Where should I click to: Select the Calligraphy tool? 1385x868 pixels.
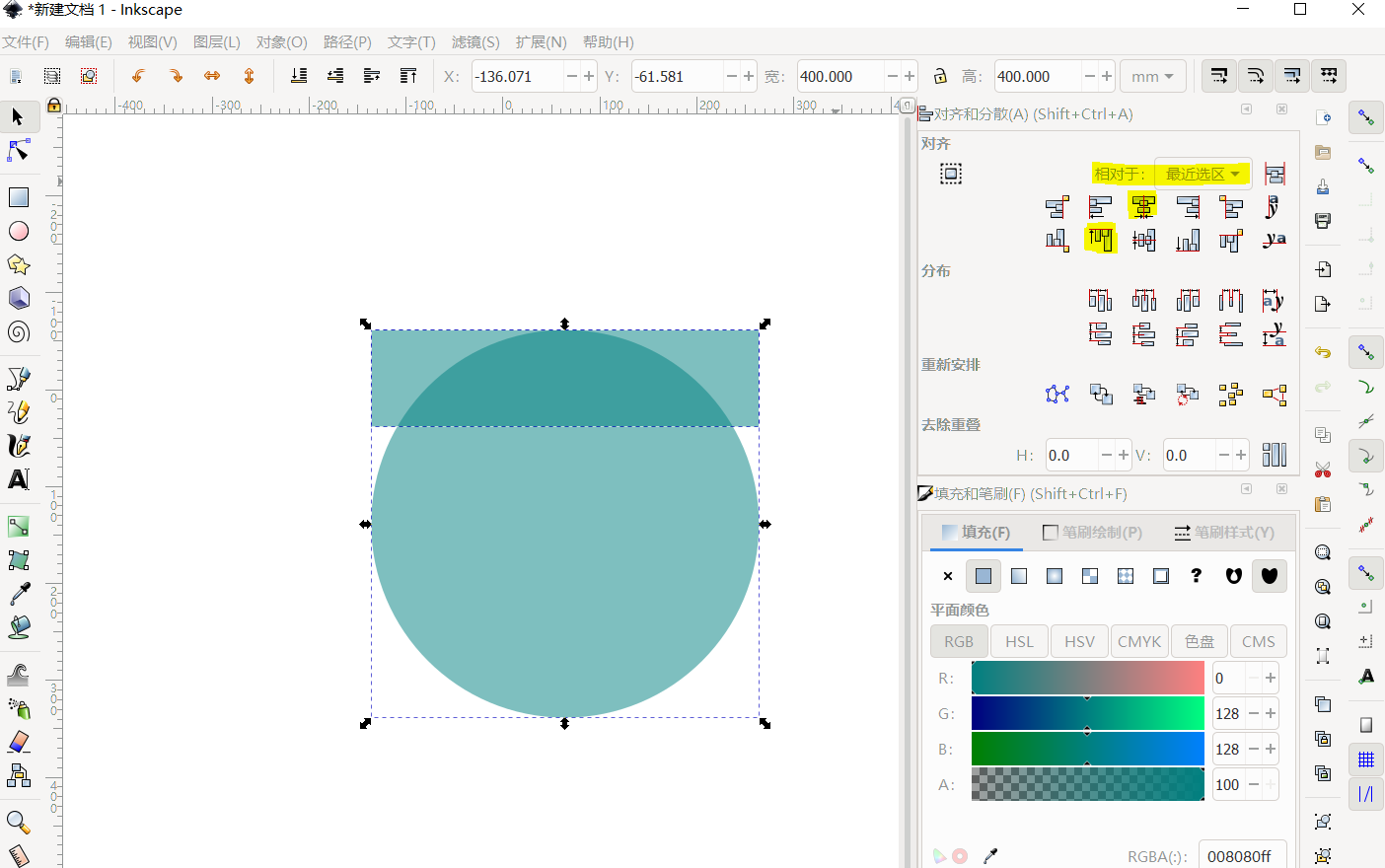19,445
